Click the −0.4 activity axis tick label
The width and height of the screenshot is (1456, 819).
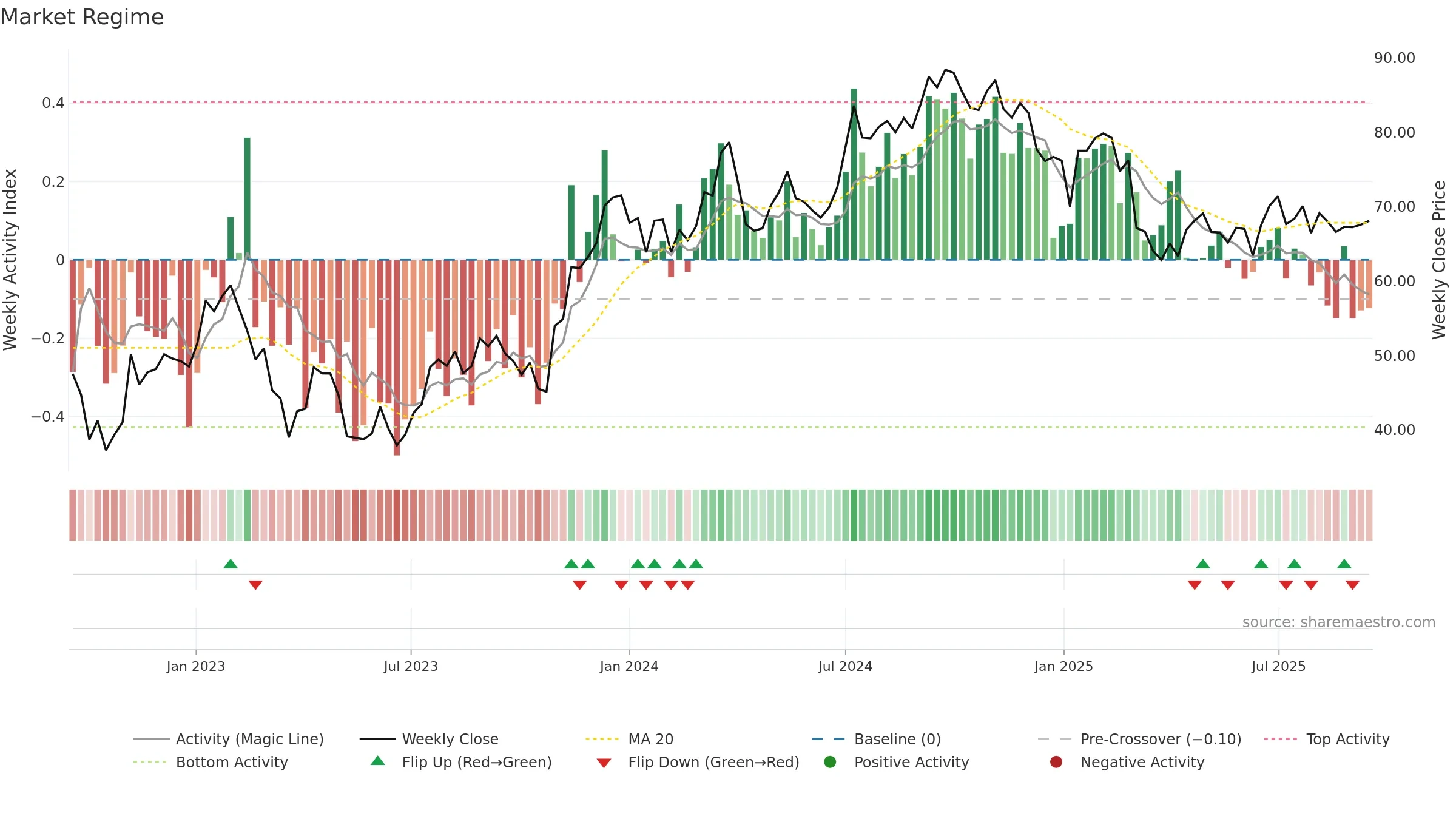[47, 416]
